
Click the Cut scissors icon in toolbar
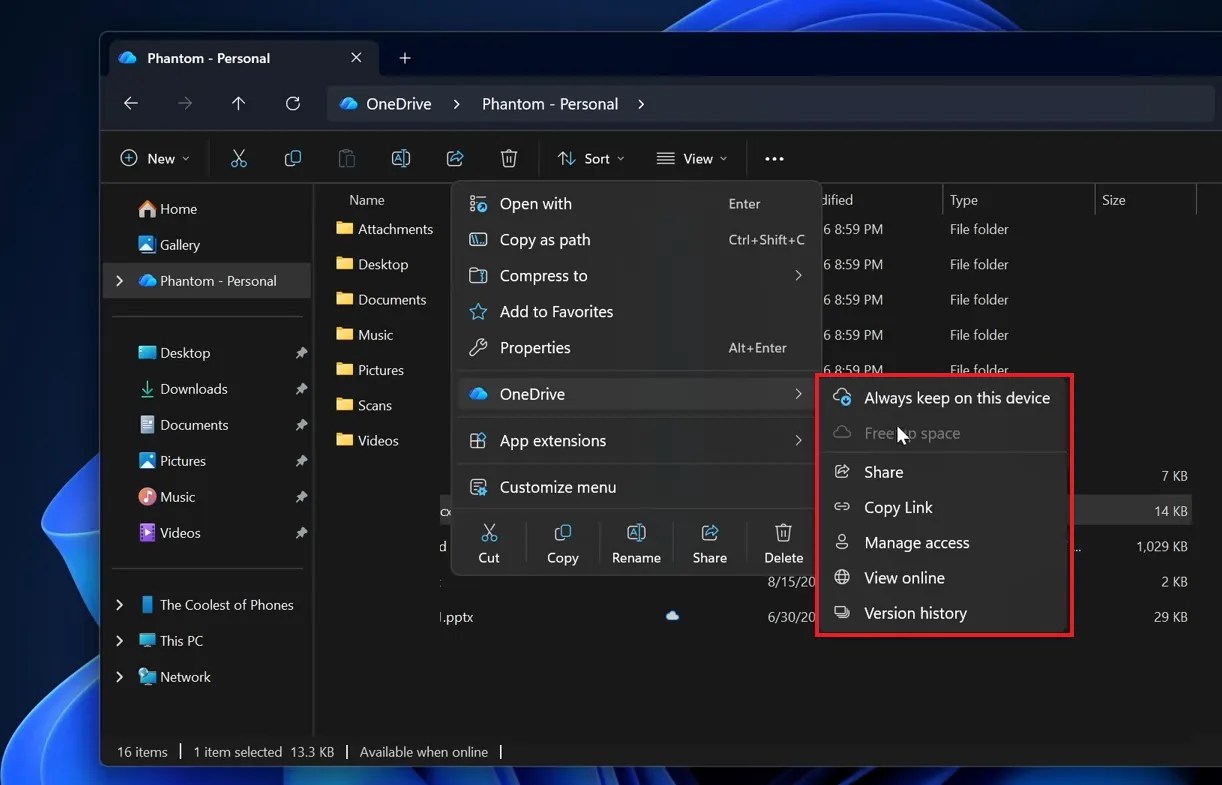point(238,158)
